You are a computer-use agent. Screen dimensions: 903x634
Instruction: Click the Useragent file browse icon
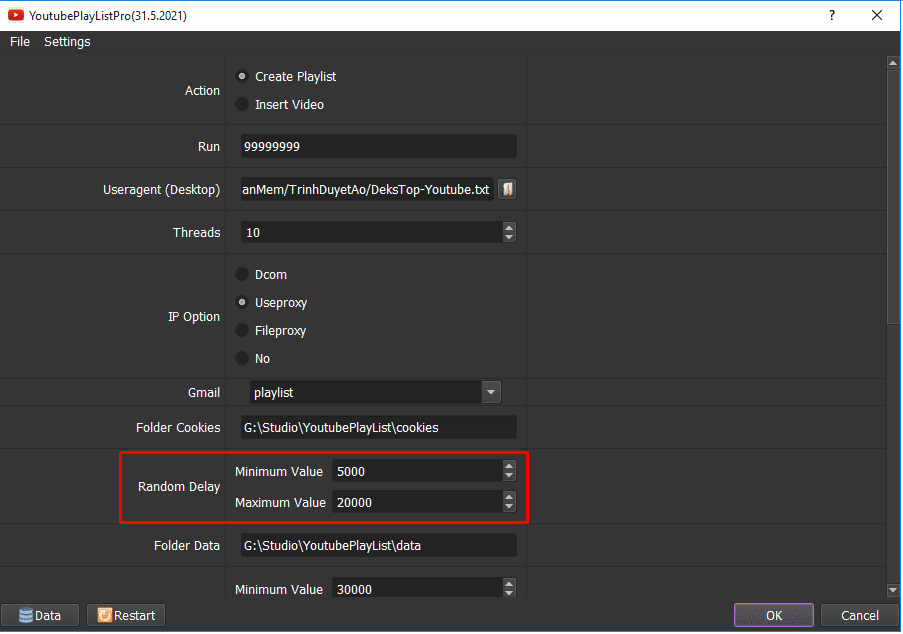(507, 189)
